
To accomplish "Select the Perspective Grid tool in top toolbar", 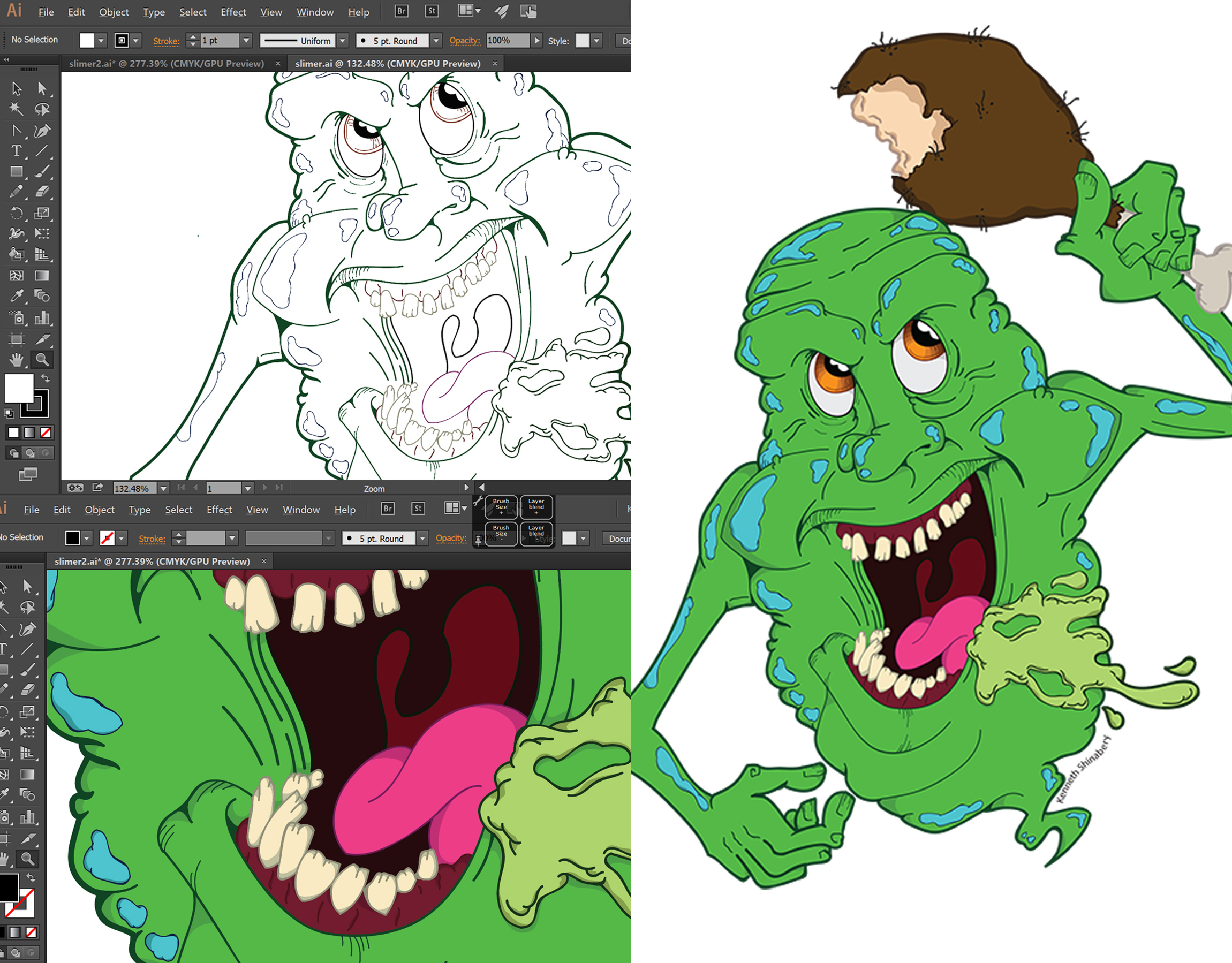I will coord(42,254).
